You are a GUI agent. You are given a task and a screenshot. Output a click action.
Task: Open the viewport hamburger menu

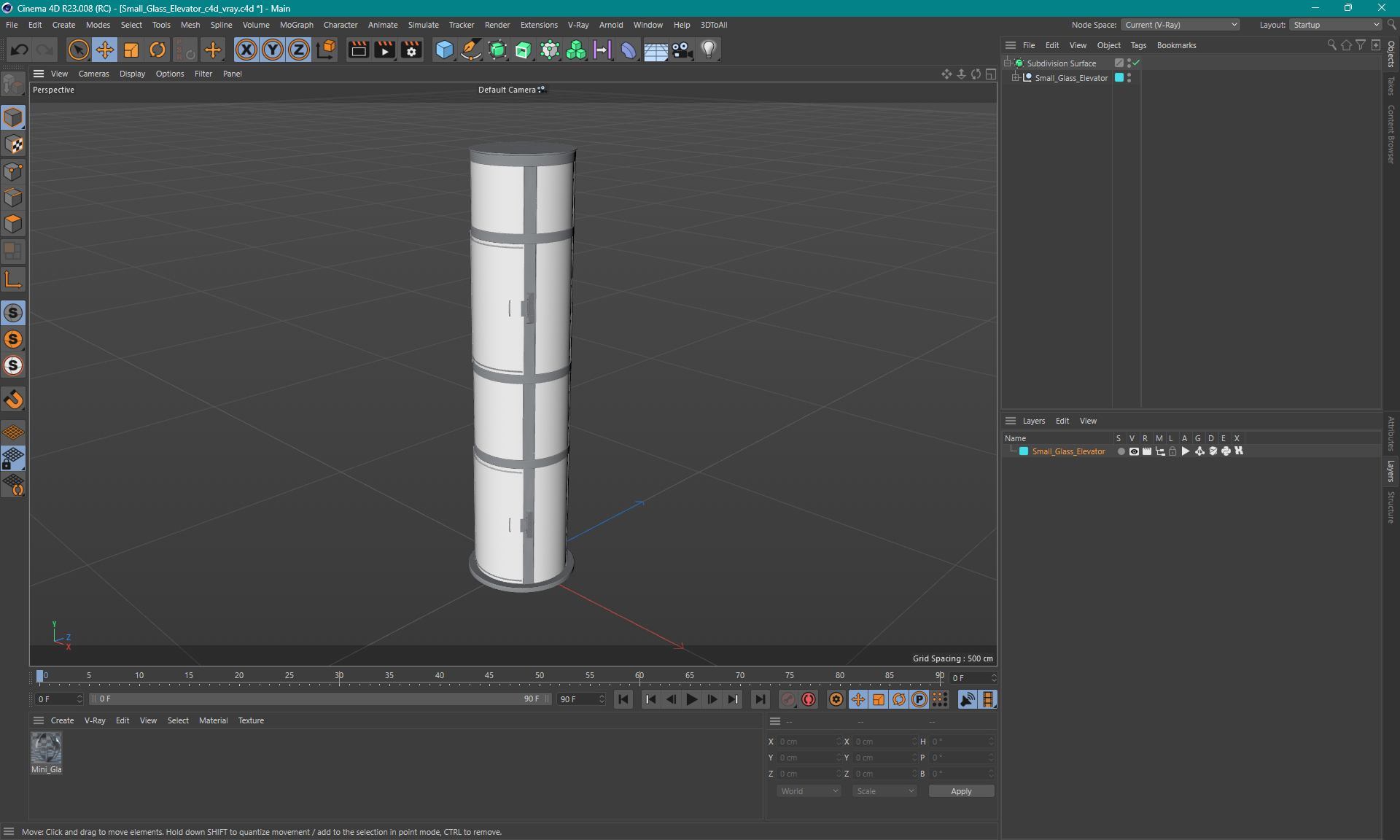pyautogui.click(x=39, y=74)
